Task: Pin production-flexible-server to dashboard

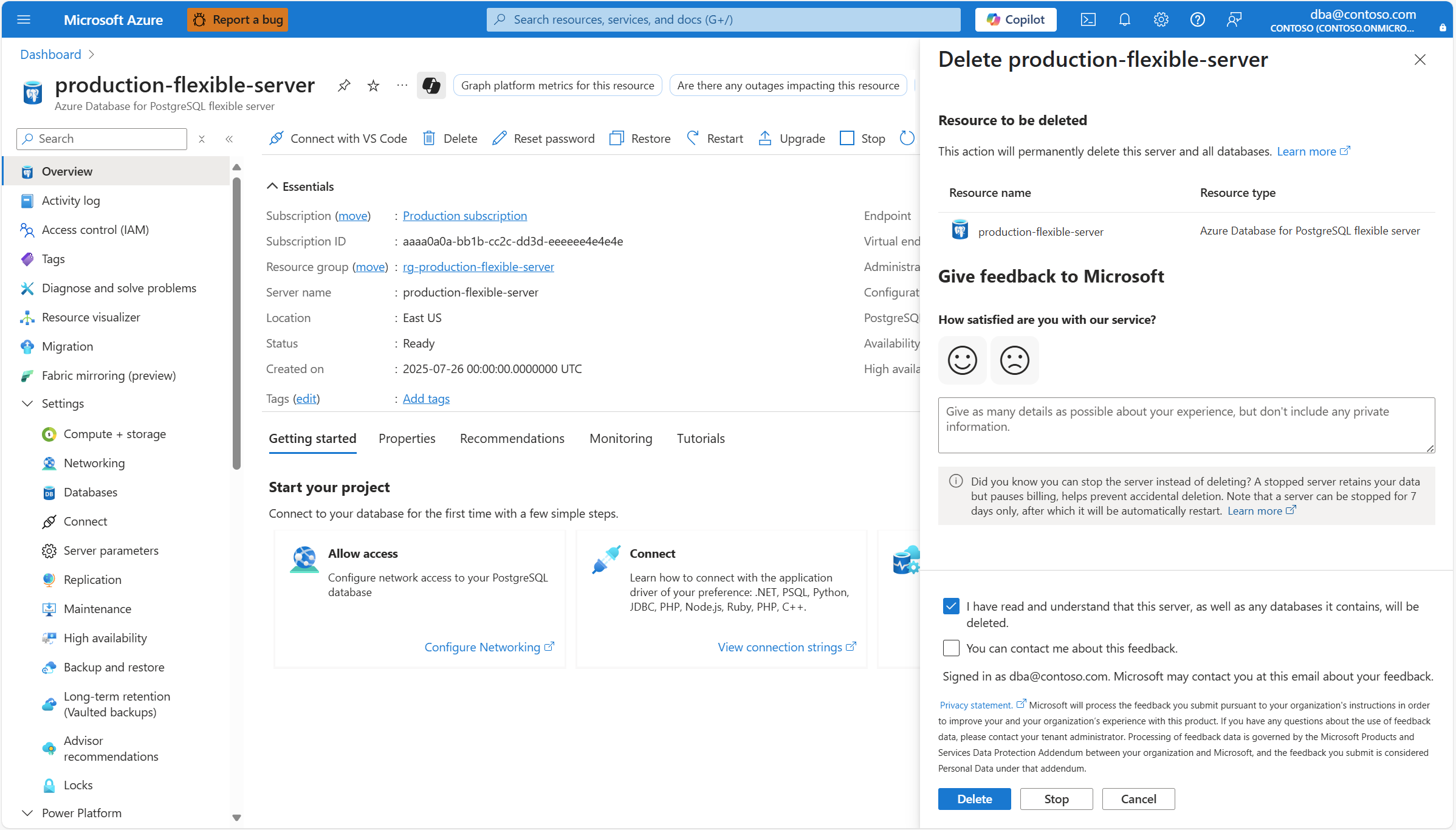Action: (x=344, y=86)
